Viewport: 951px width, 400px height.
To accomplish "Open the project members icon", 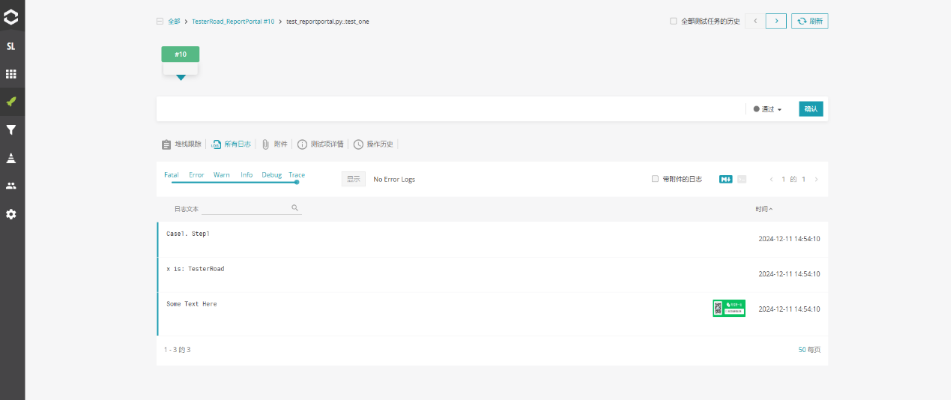I will pyautogui.click(x=11, y=186).
